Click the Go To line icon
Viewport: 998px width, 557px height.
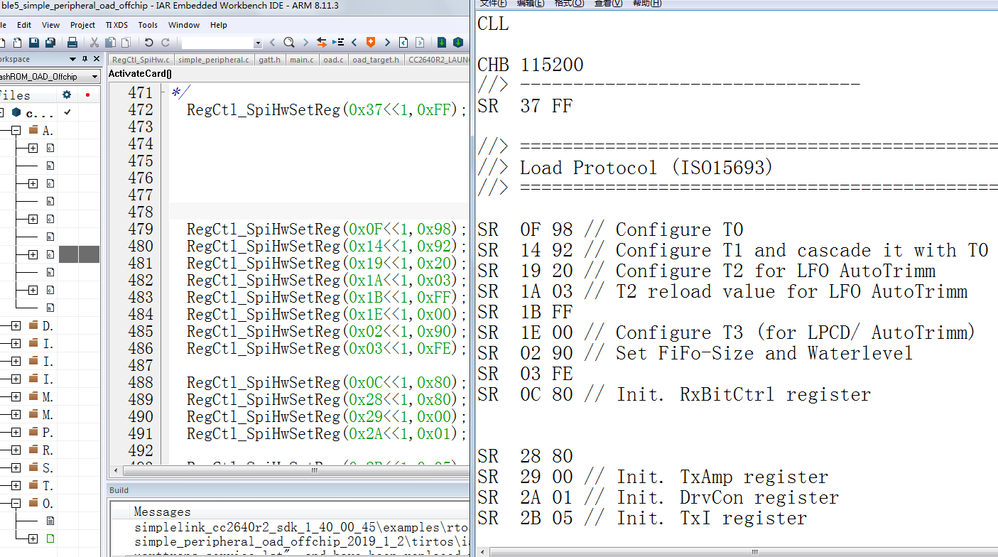[338, 43]
